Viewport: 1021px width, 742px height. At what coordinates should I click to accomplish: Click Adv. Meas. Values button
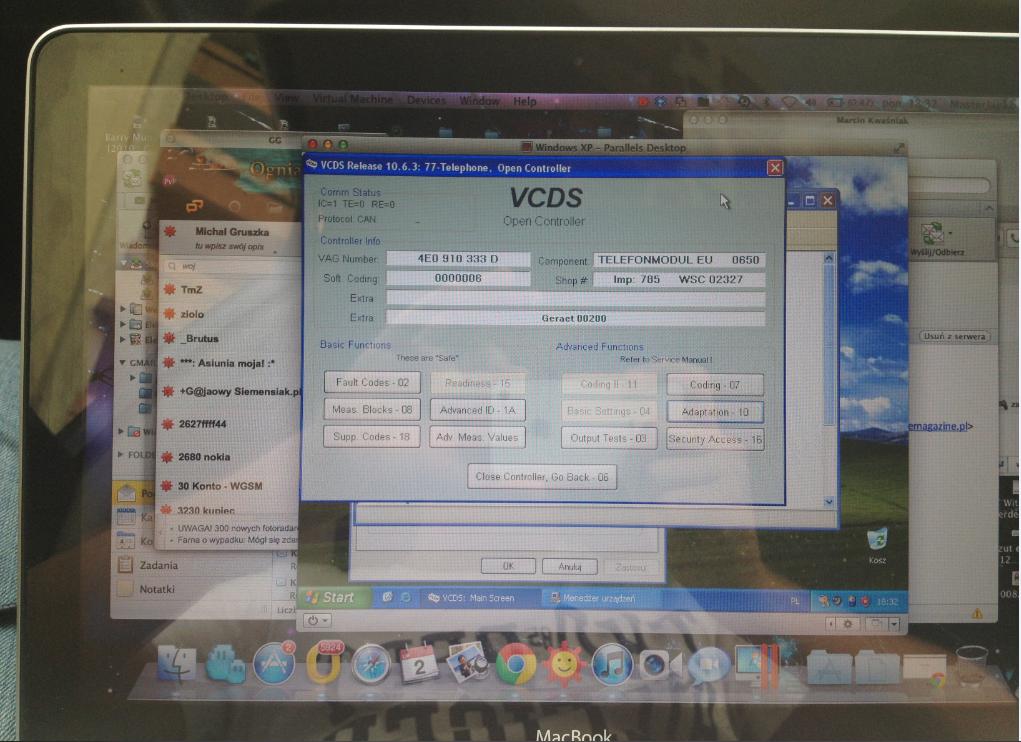[477, 437]
